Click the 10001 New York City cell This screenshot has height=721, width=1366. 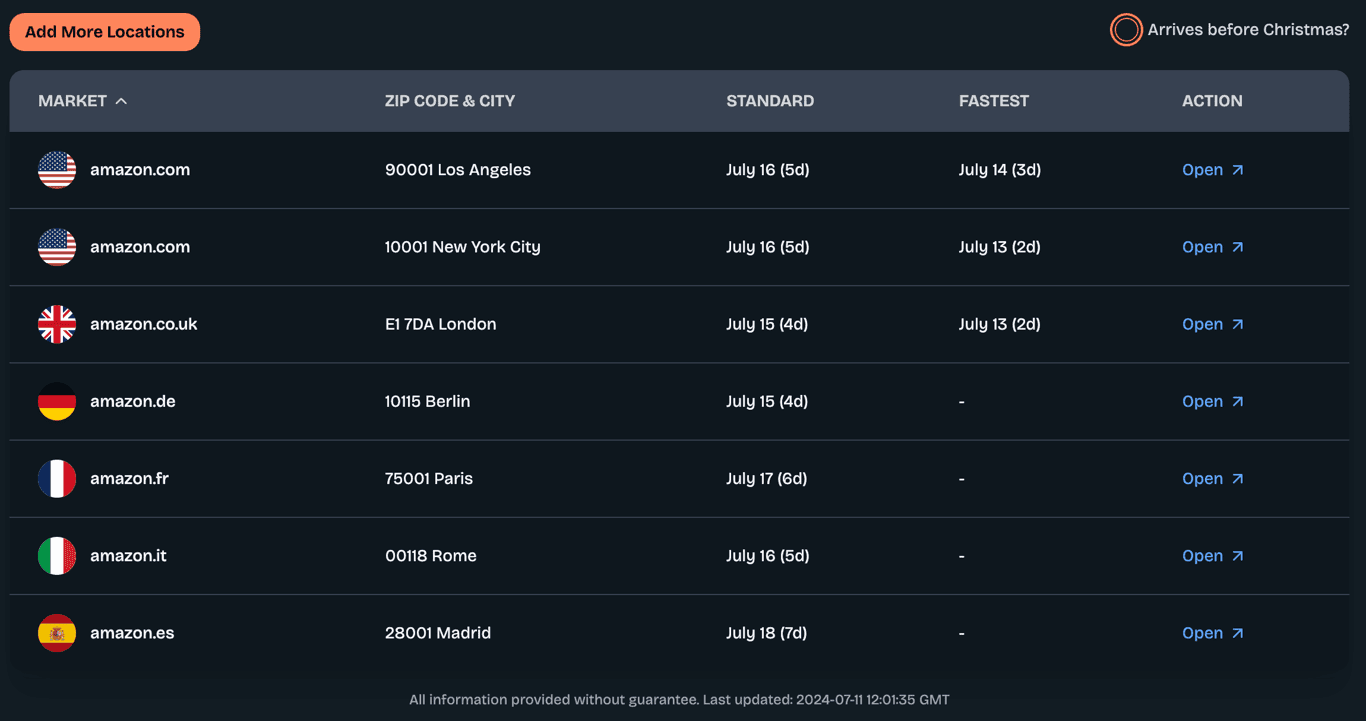coord(463,247)
